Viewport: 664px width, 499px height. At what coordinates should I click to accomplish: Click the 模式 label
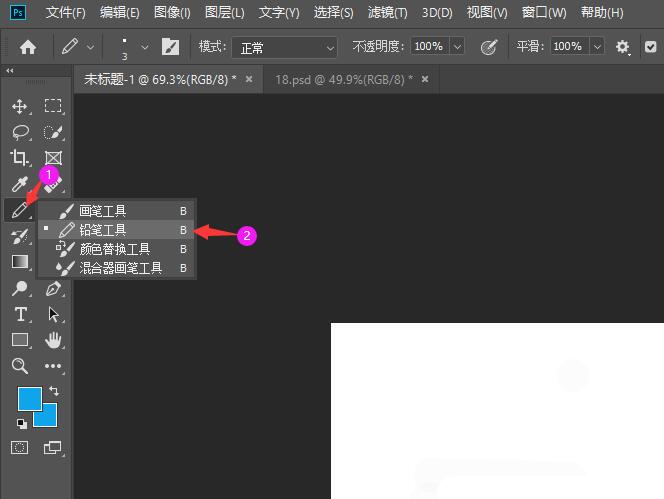click(x=213, y=47)
